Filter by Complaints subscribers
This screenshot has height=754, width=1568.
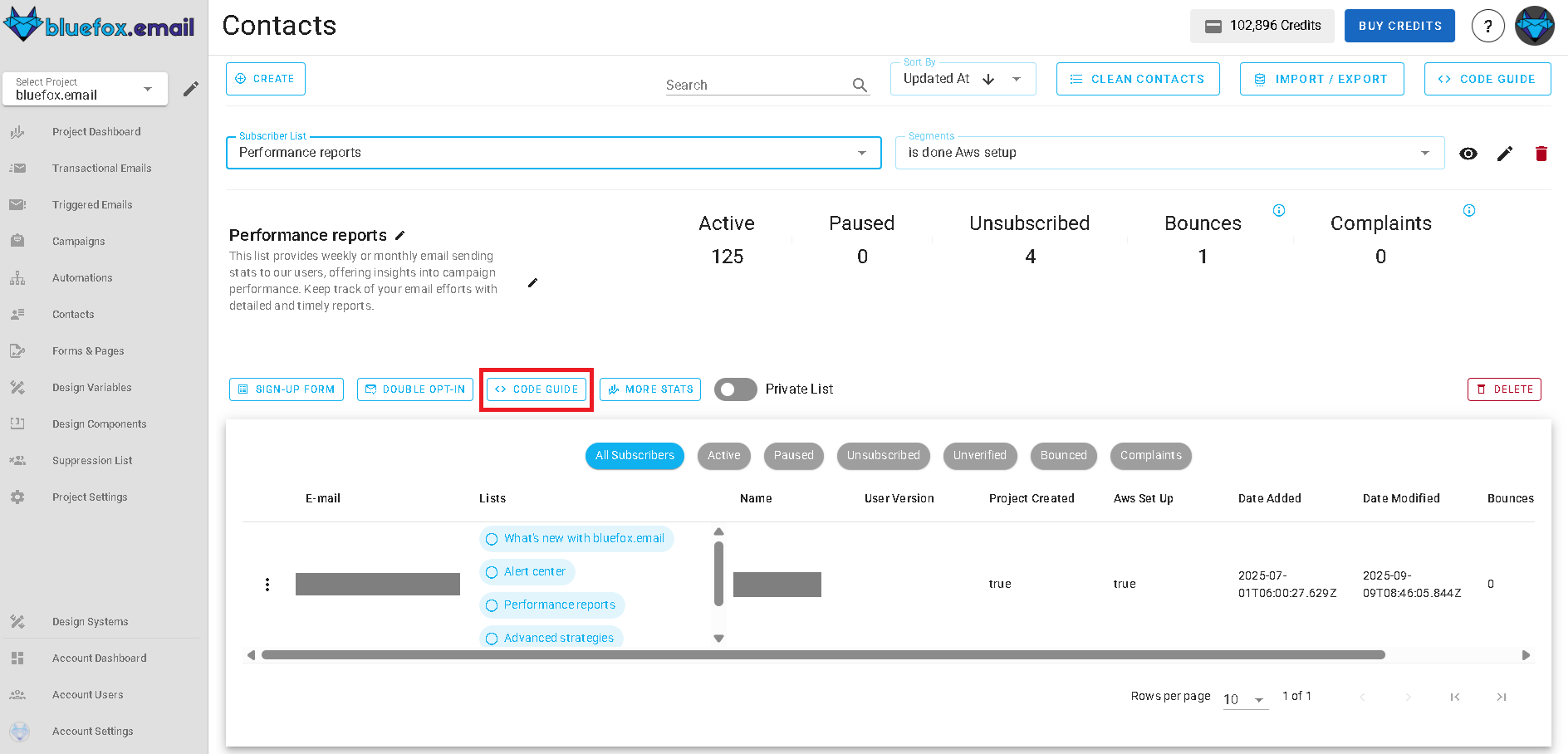pyautogui.click(x=1151, y=456)
